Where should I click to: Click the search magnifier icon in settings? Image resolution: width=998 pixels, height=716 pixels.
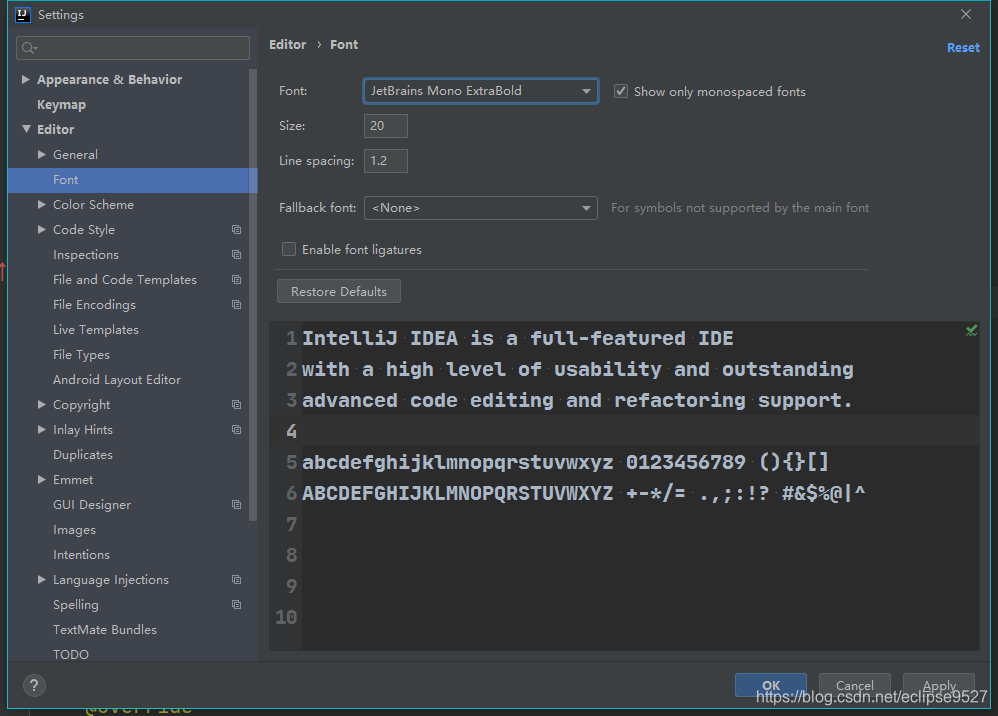(29, 48)
